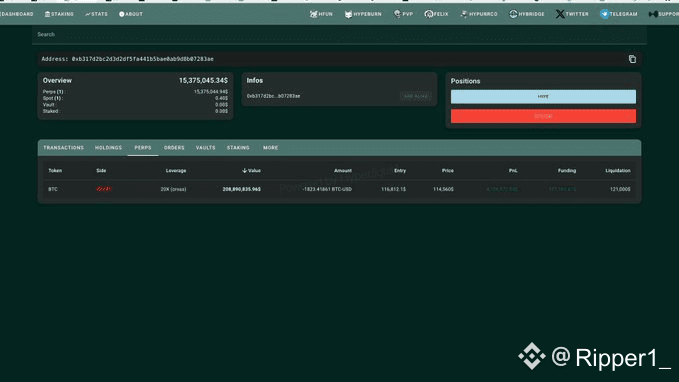Open the About page label
This screenshot has width=679, height=382.
click(134, 14)
